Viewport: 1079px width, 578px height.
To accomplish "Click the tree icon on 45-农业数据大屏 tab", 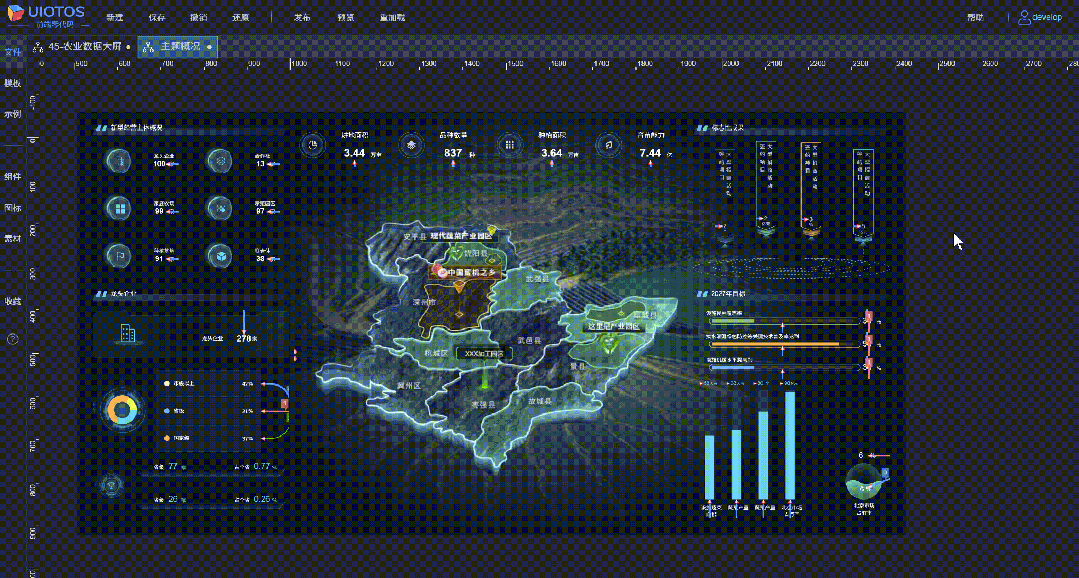I will (x=38, y=47).
